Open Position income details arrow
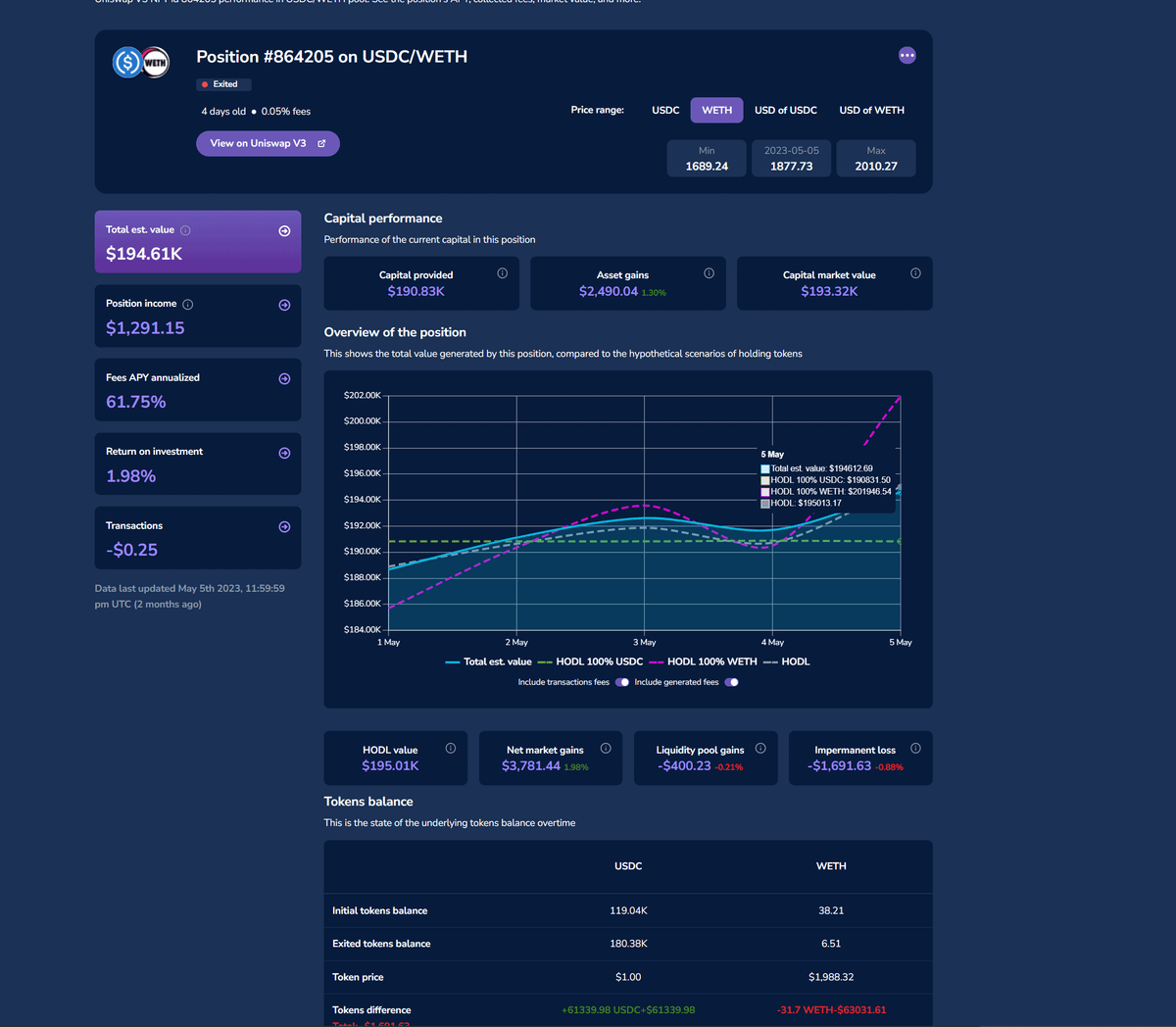Screen dimensions: 1176x1027 (x=284, y=305)
